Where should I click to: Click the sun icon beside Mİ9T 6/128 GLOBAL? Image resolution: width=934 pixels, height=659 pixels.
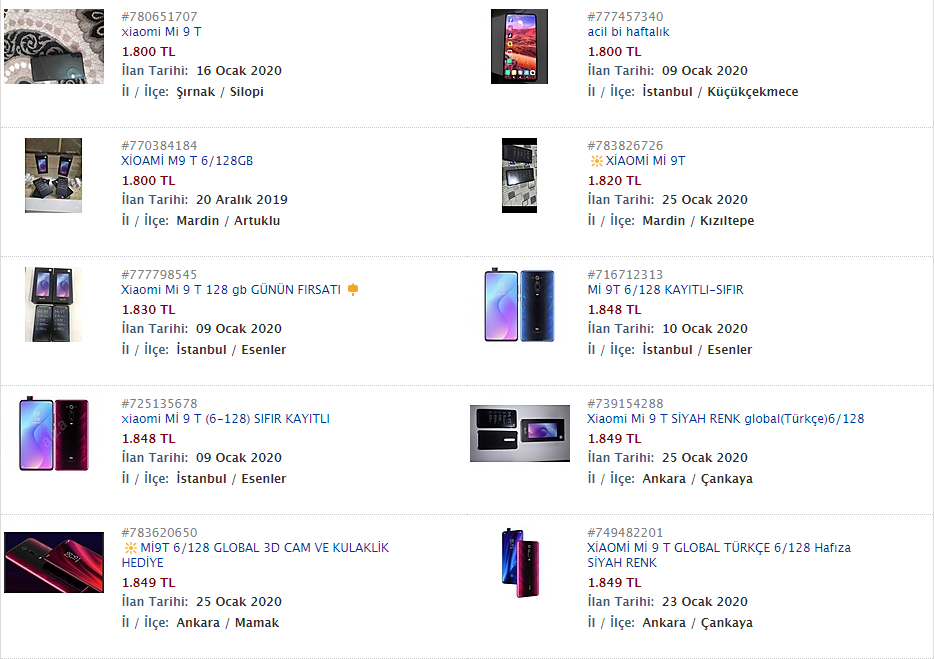[x=130, y=548]
